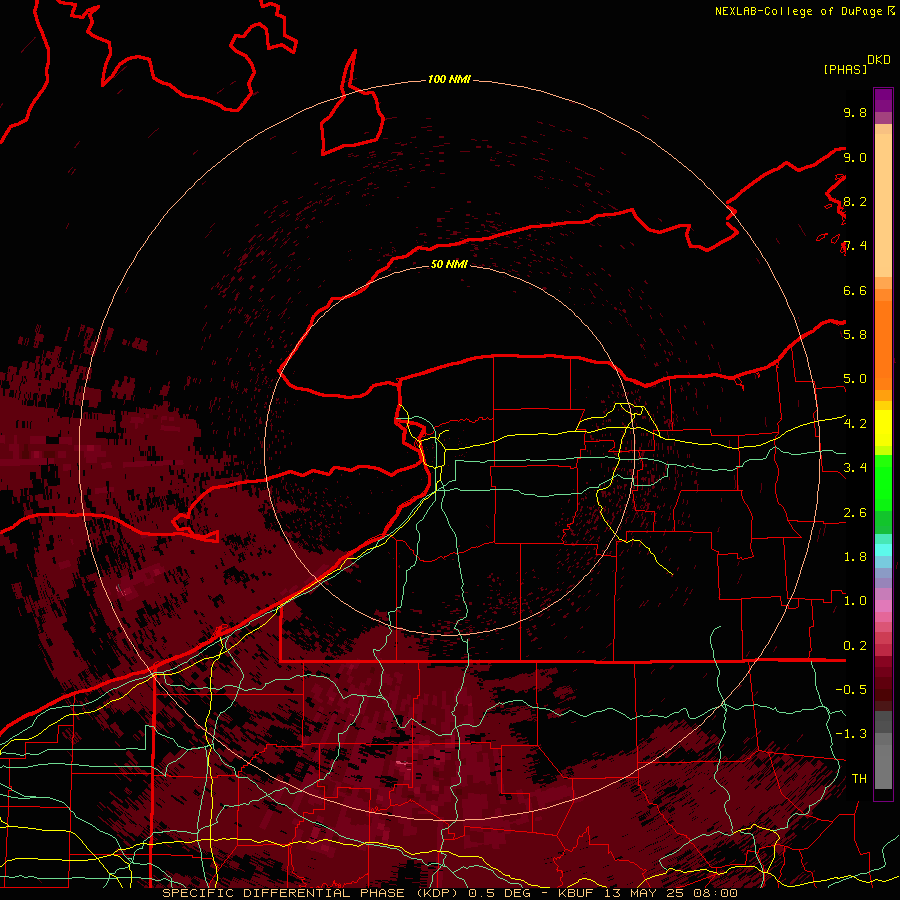
Task: Click the 5.0 legend label
Action: [855, 379]
